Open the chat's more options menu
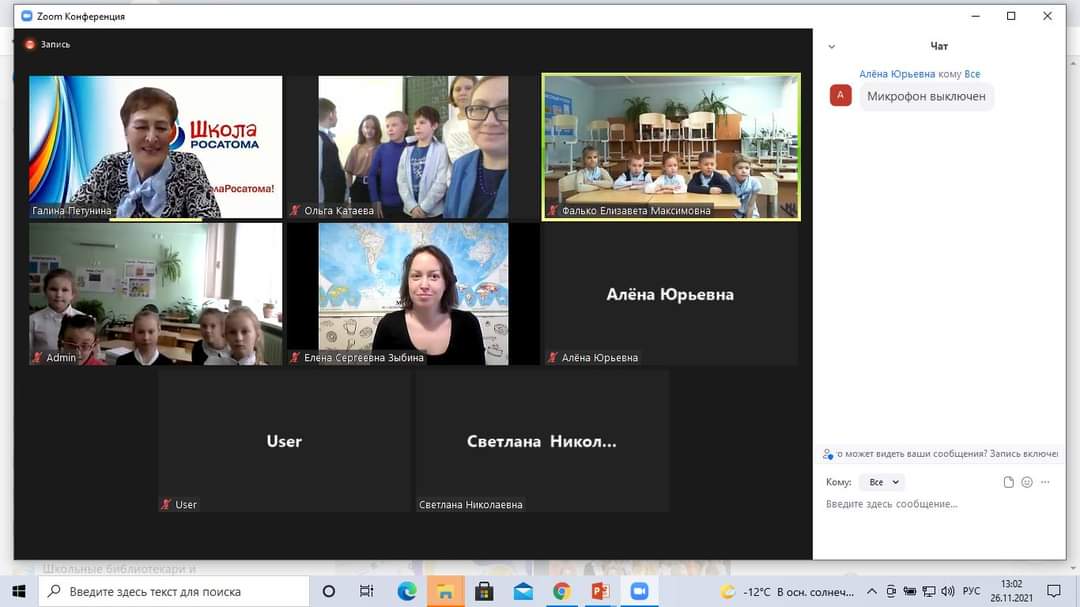Screen dimensions: 1080x607 coord(1046,482)
